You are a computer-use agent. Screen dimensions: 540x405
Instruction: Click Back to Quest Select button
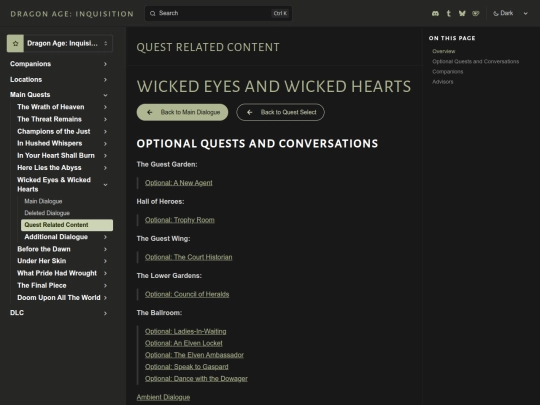(280, 112)
